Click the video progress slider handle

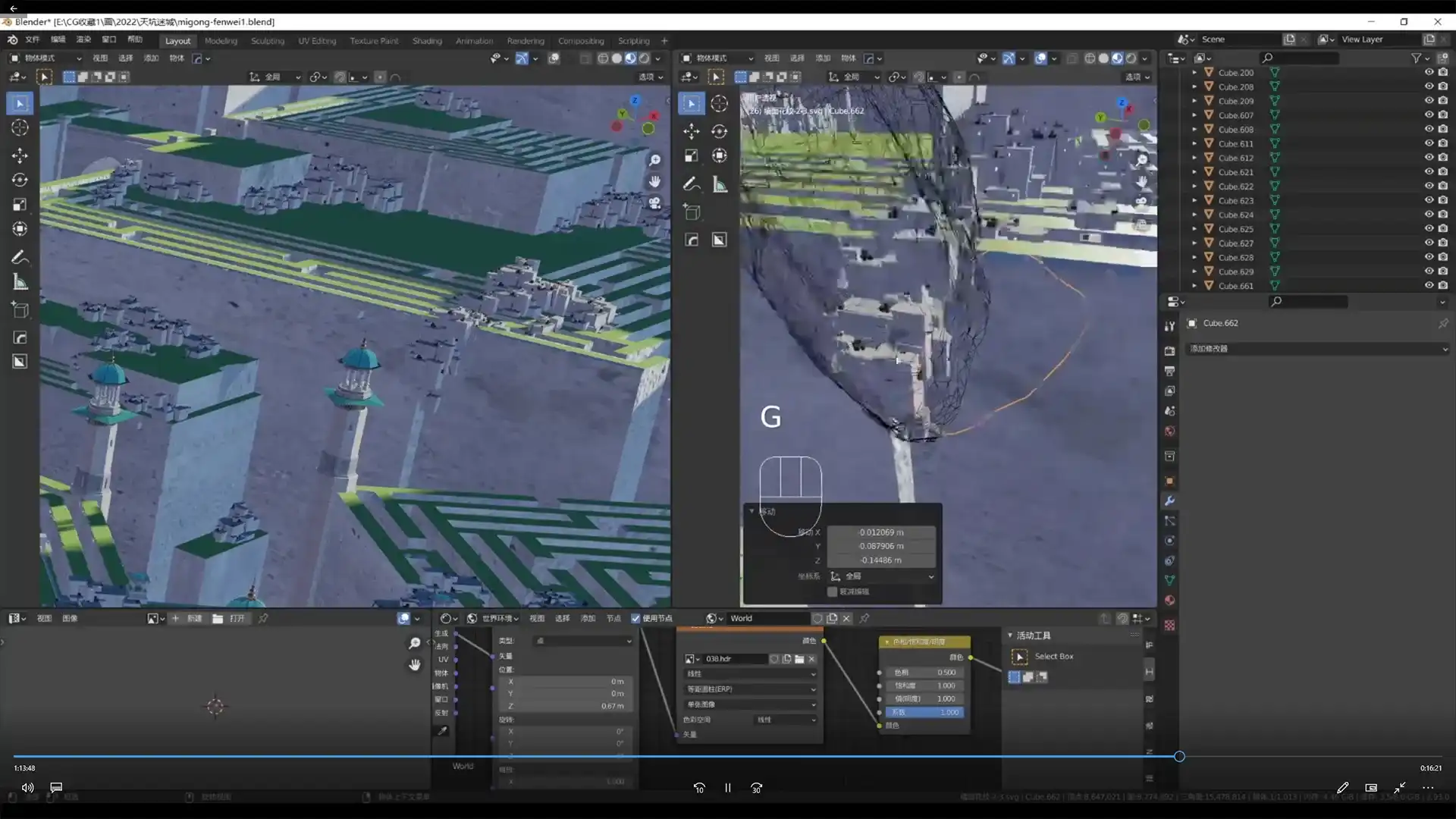pos(1179,756)
